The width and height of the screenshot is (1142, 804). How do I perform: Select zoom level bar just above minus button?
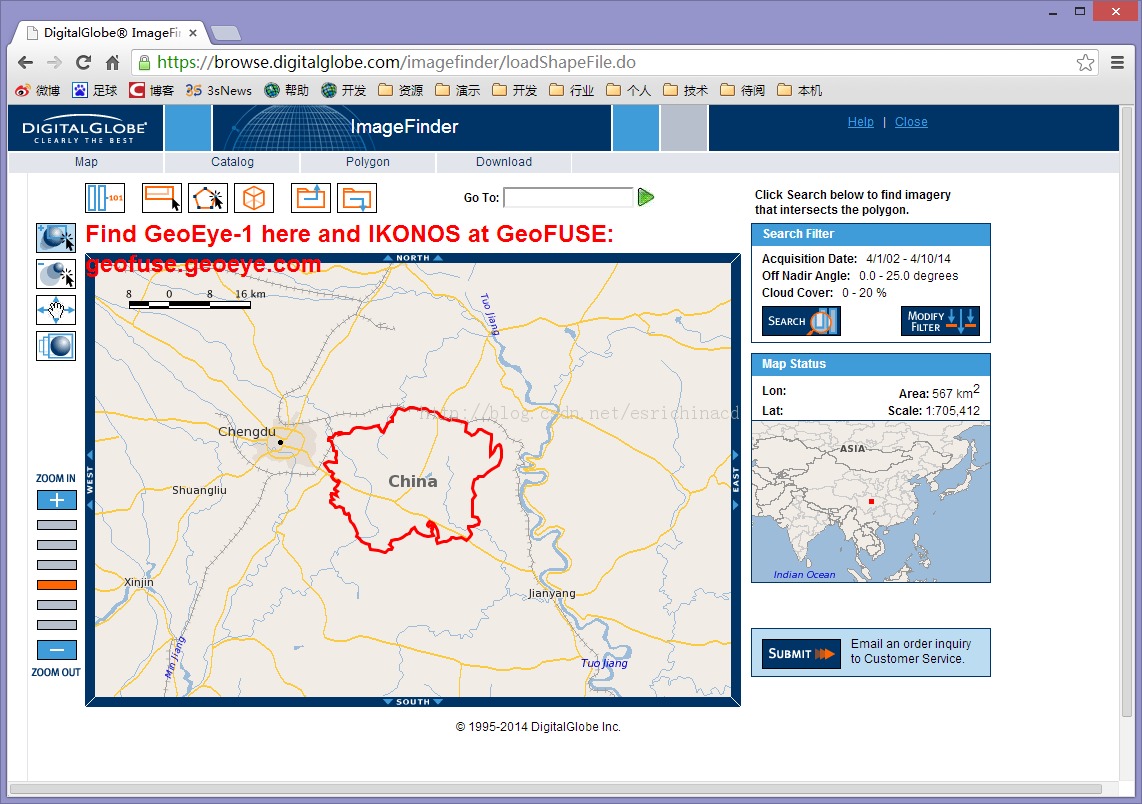[x=57, y=625]
